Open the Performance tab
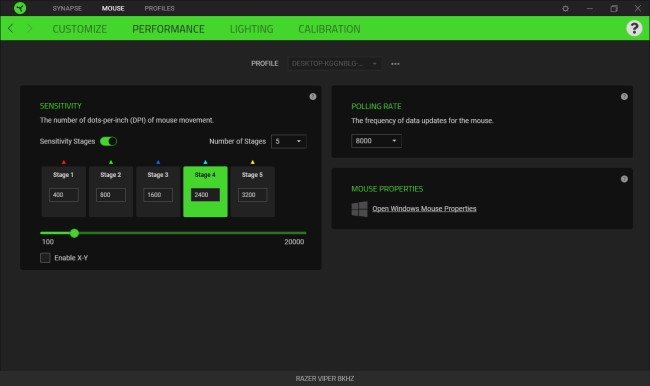Image resolution: width=650 pixels, height=386 pixels. (168, 29)
